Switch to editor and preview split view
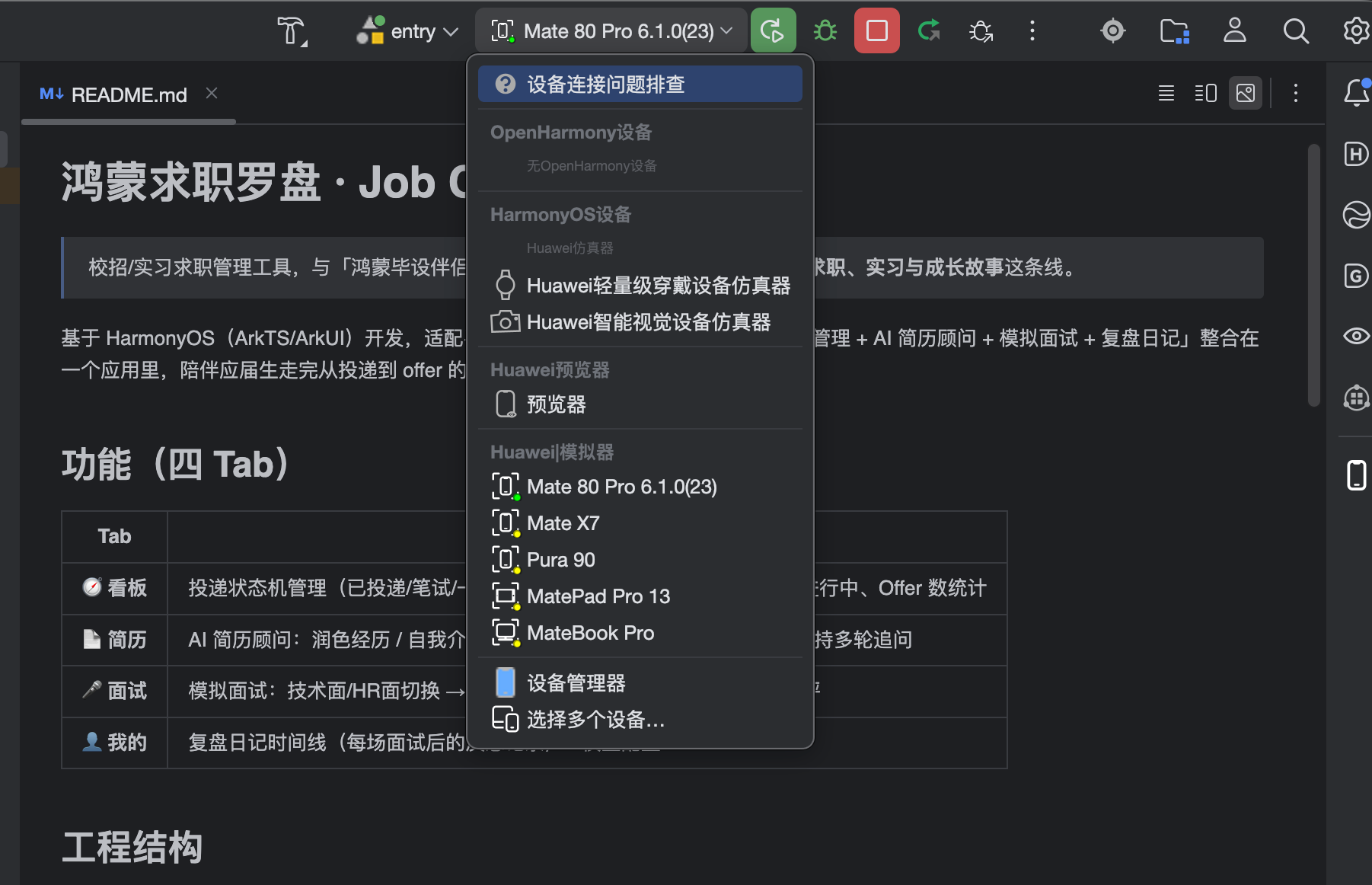Screen dimensions: 1372x885 pos(1205,94)
